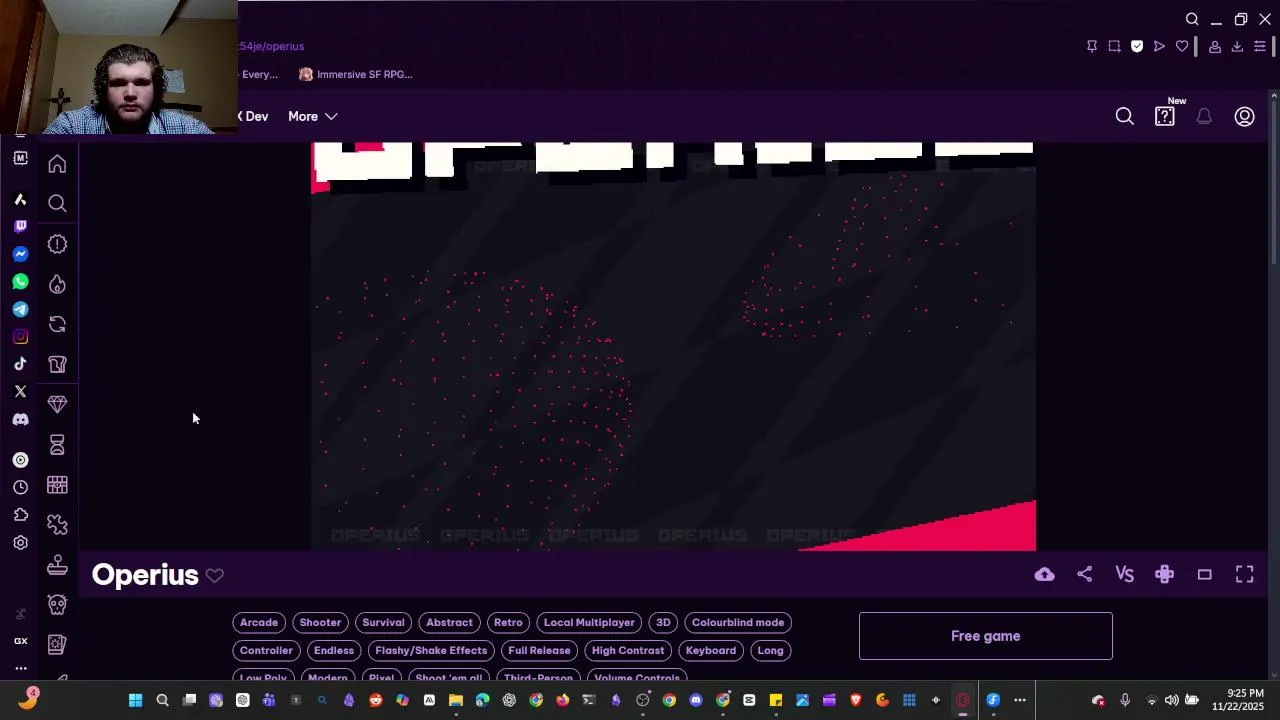
Task: Toggle the notifications bell
Action: coord(1204,117)
